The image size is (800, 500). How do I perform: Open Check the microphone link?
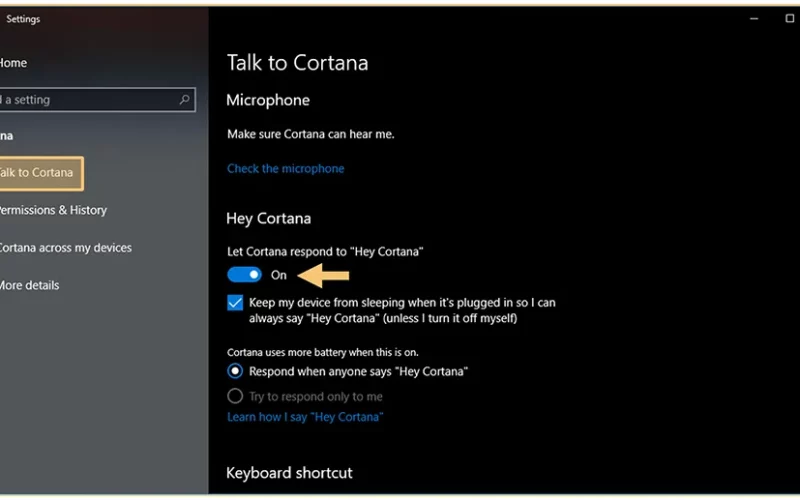[286, 168]
